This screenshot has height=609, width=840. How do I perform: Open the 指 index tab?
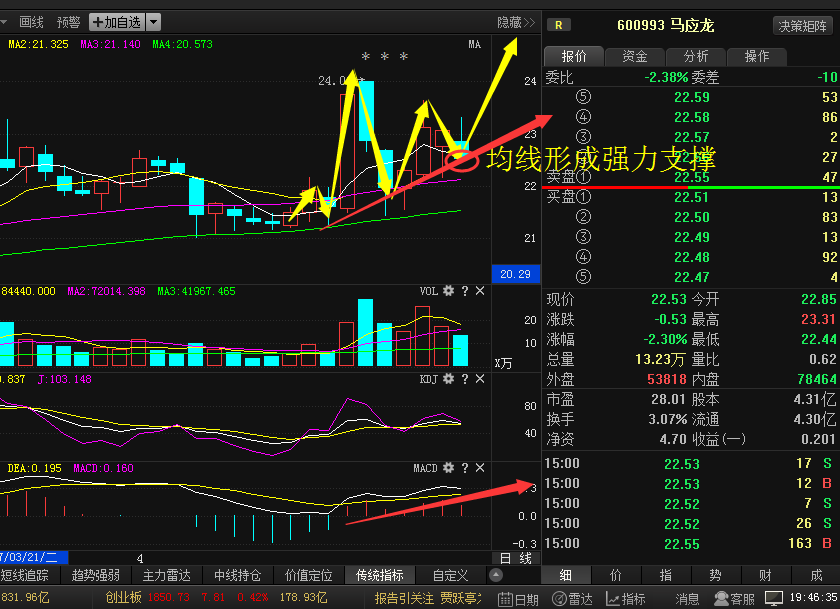pos(666,575)
